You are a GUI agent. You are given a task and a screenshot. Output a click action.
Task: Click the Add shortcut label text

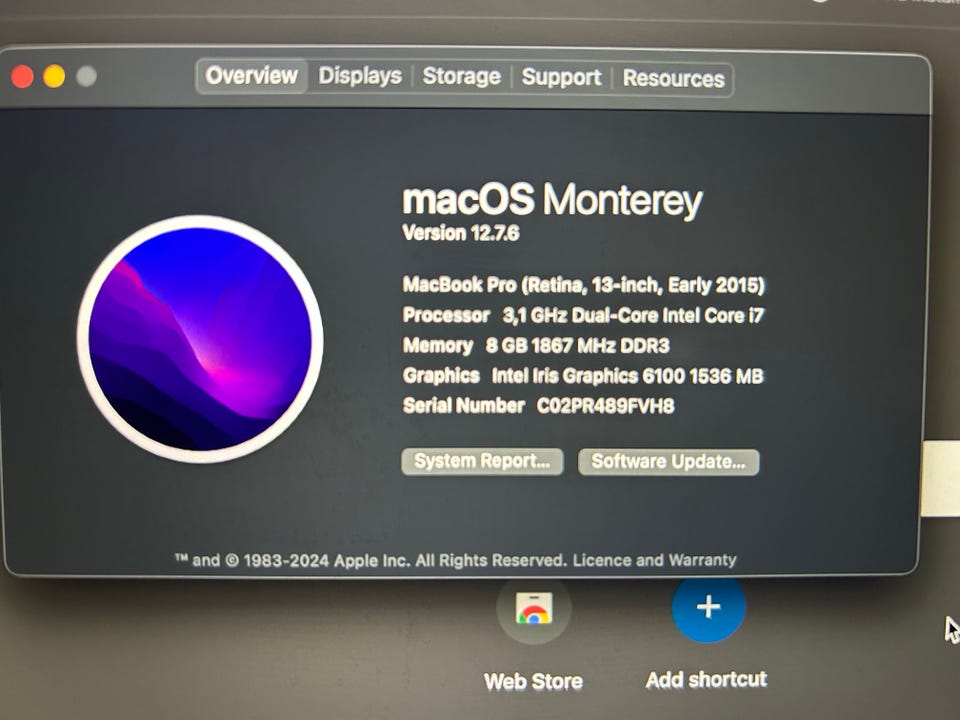pyautogui.click(x=706, y=680)
